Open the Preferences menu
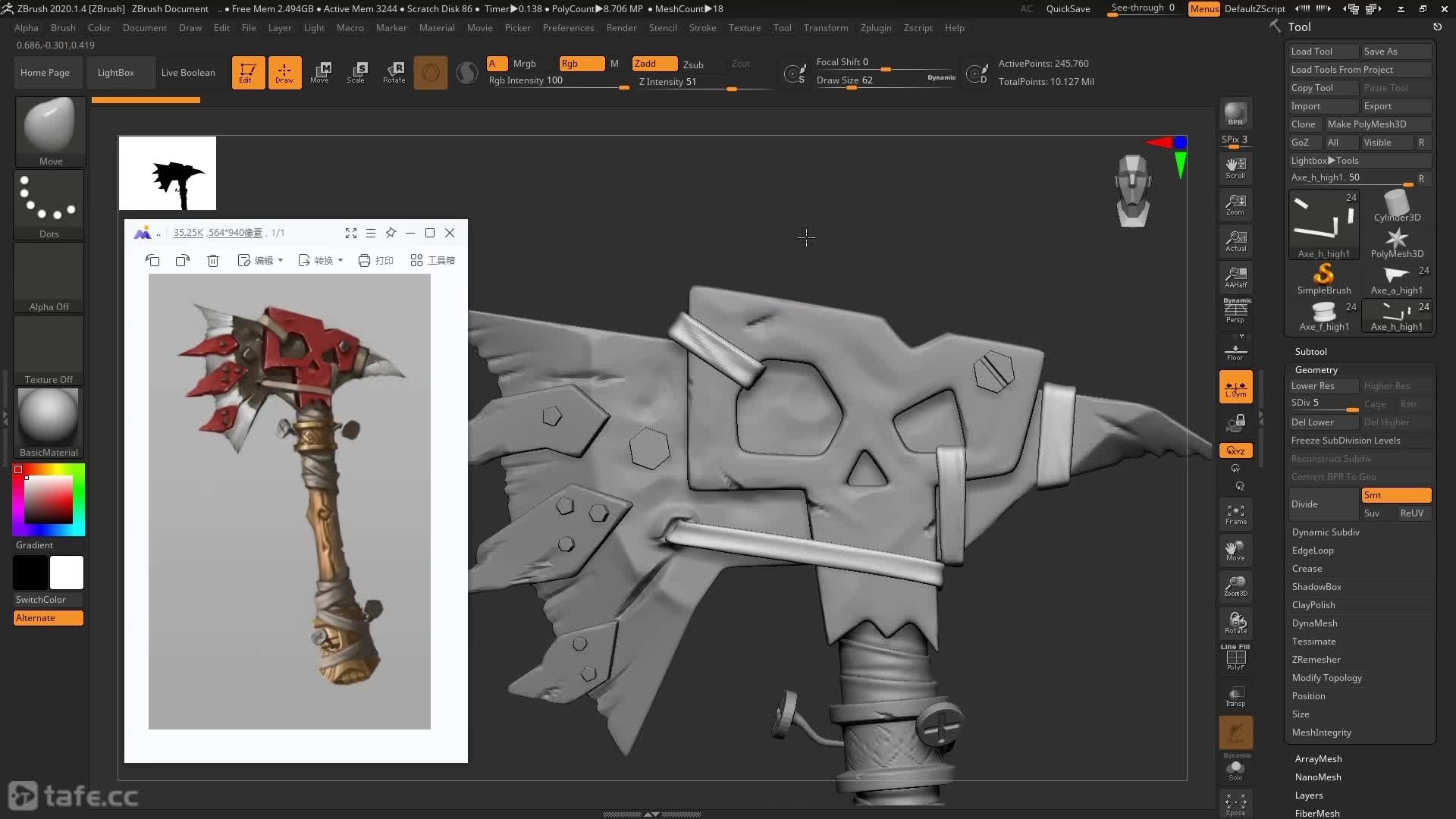The height and width of the screenshot is (819, 1456). [x=568, y=28]
